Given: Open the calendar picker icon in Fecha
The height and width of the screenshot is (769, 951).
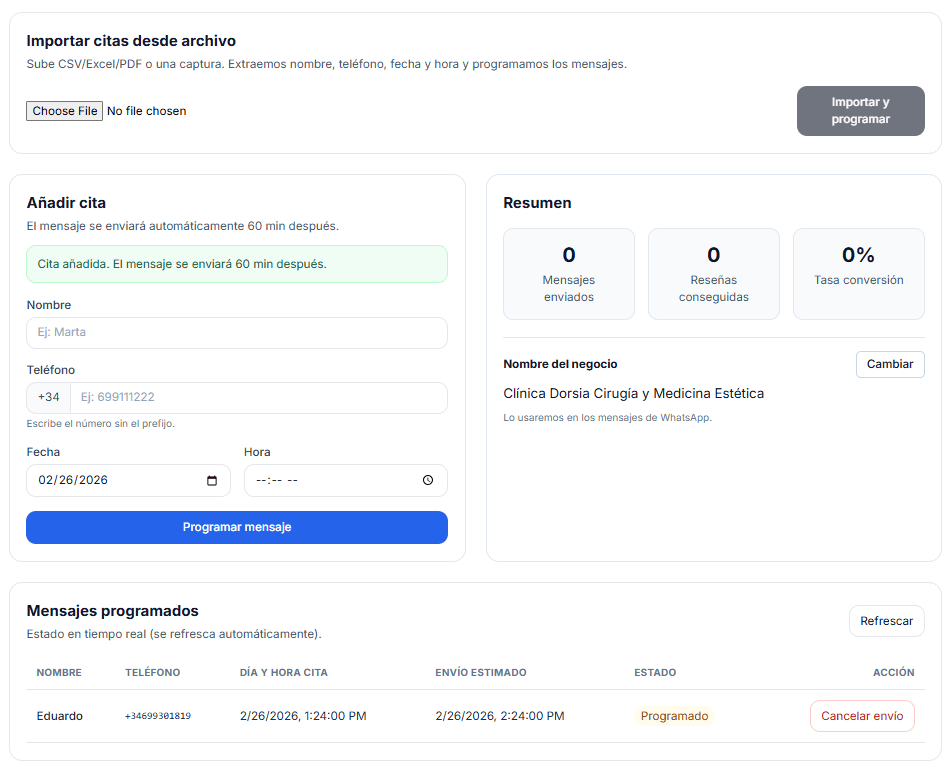Looking at the screenshot, I should pyautogui.click(x=211, y=481).
